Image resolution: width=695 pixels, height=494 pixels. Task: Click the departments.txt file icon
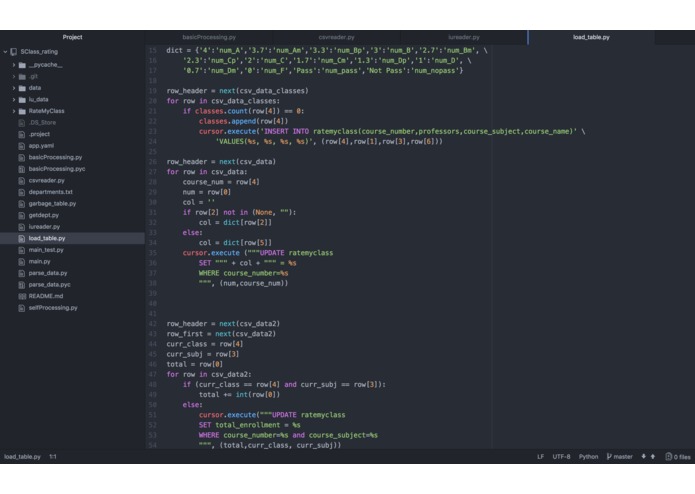21,192
